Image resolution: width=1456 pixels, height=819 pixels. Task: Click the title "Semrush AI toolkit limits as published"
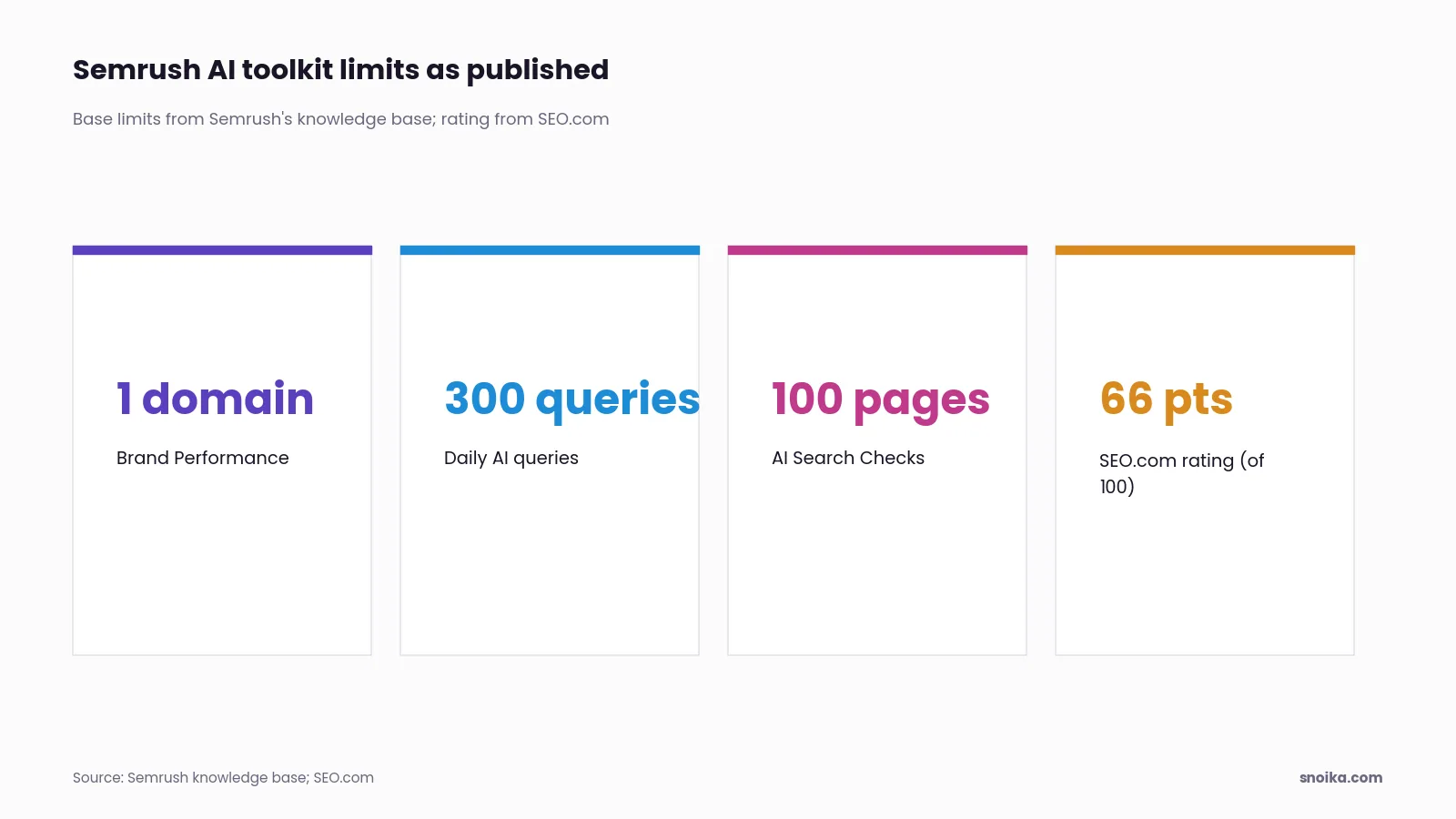point(340,70)
